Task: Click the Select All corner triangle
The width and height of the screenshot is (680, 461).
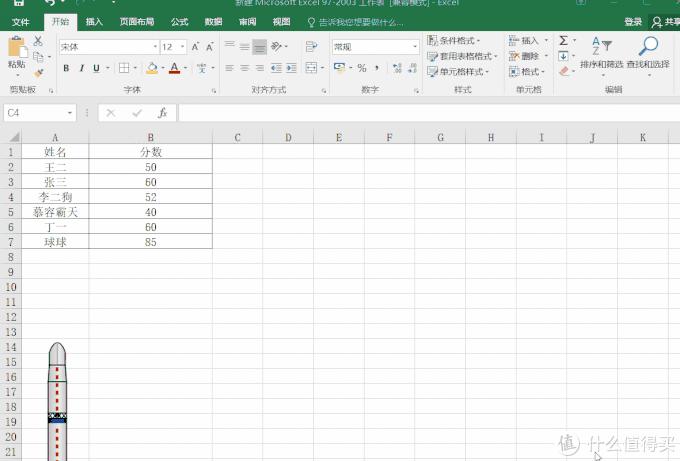Action: 14,137
